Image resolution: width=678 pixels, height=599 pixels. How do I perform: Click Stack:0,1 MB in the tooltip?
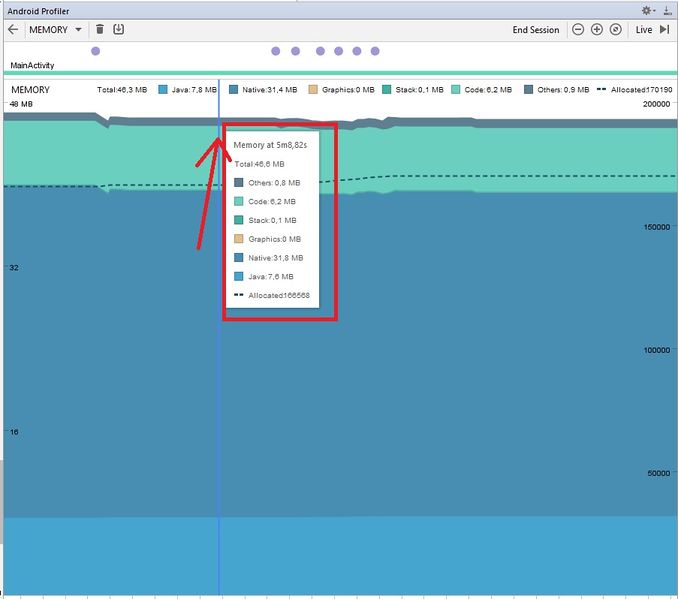coord(265,220)
